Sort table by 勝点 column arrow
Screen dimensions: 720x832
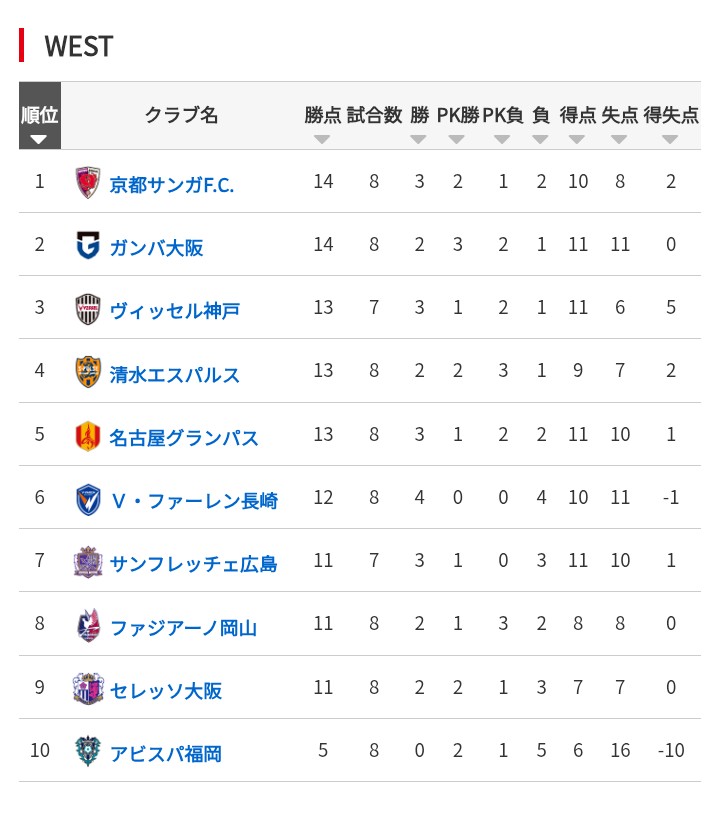point(322,139)
